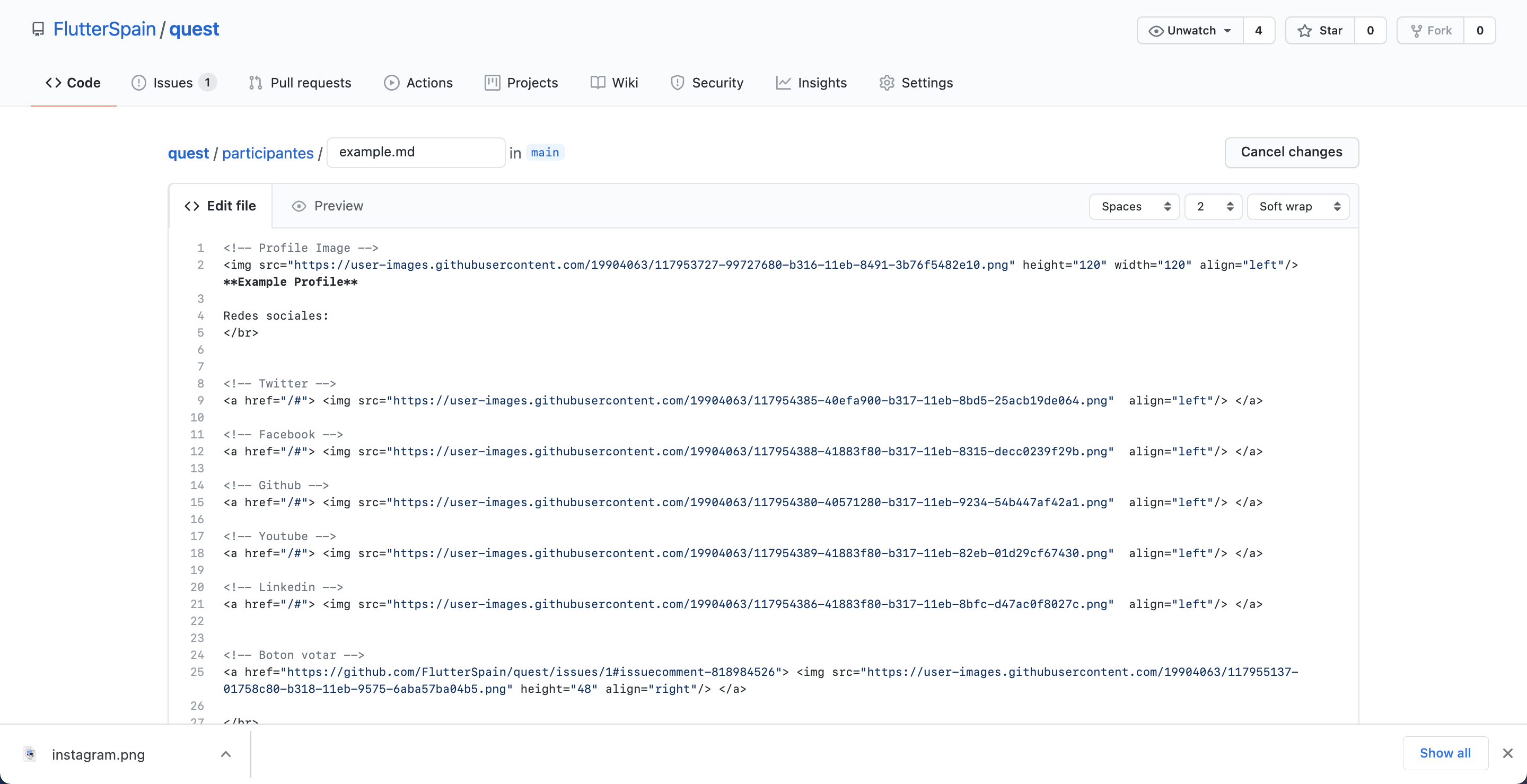Click the Issues count badge 1
1527x784 pixels.
coord(207,82)
